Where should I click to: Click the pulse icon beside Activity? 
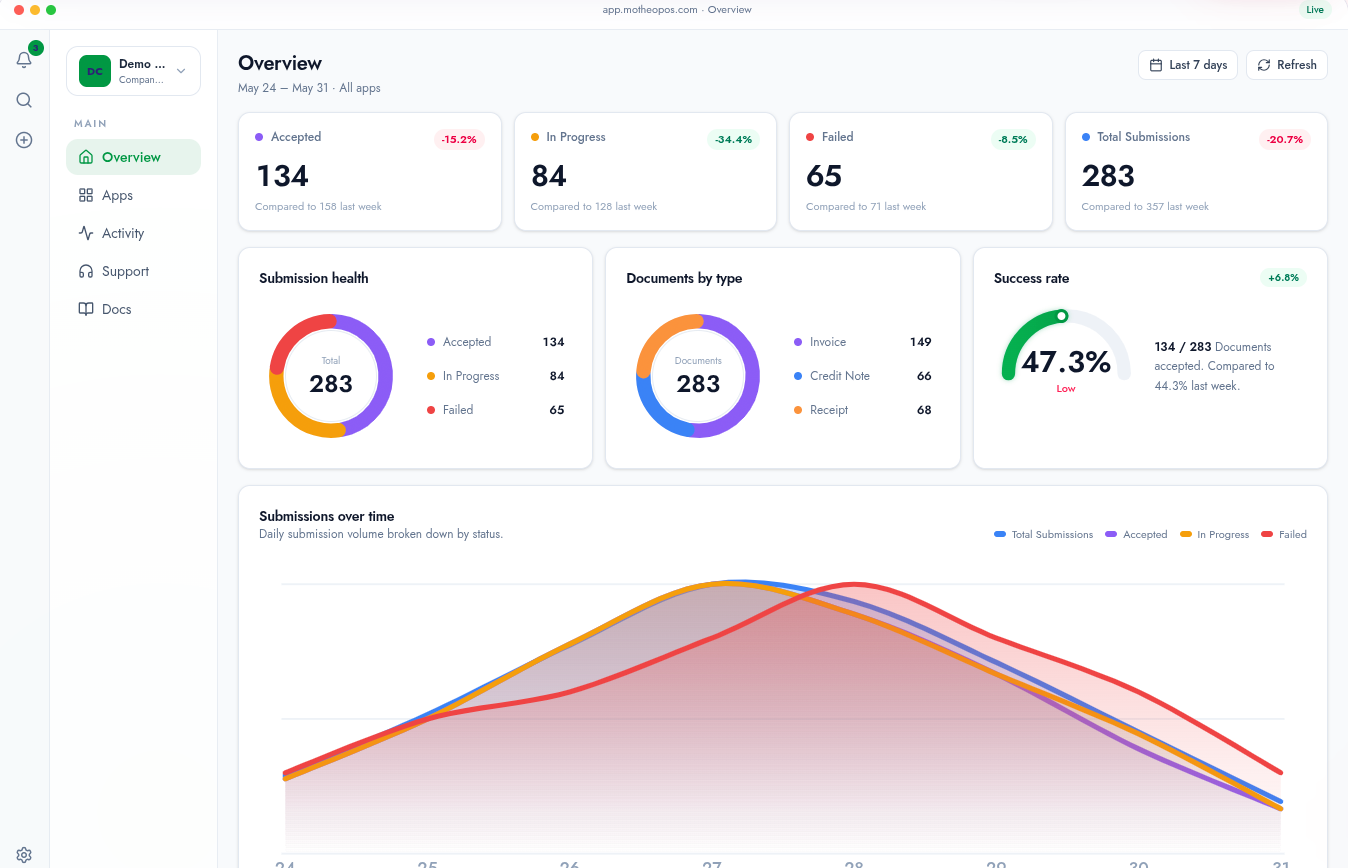(86, 233)
